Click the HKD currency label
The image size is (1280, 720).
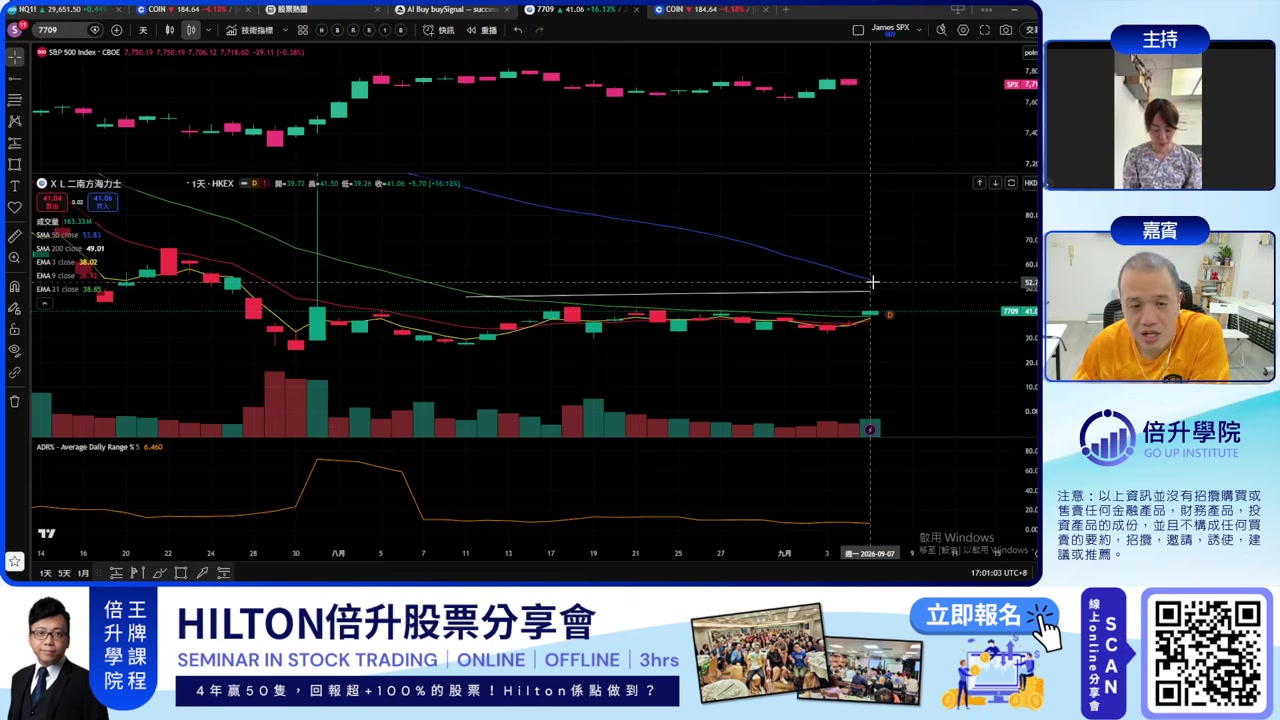pyautogui.click(x=1030, y=183)
